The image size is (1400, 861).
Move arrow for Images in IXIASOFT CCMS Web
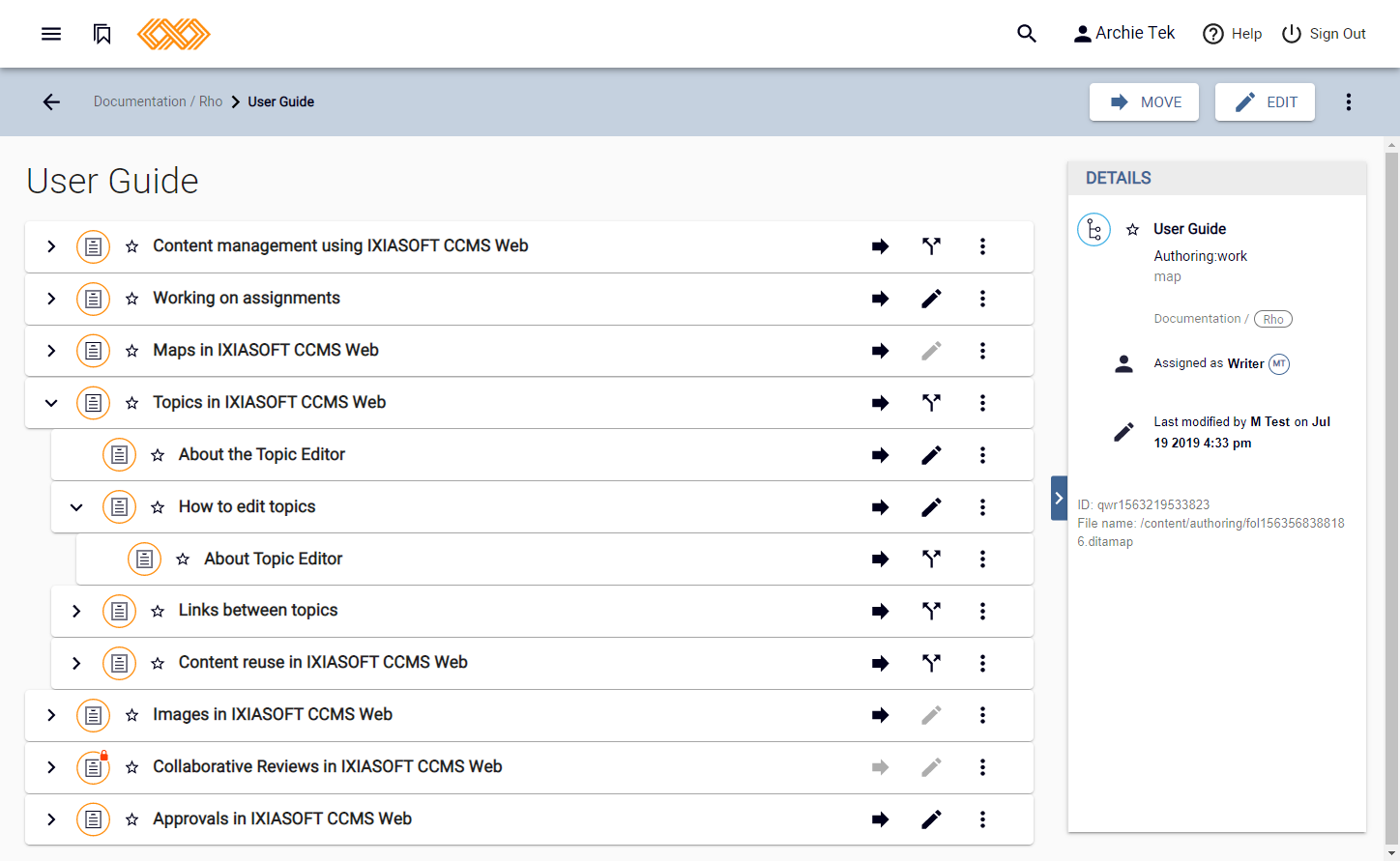click(880, 715)
